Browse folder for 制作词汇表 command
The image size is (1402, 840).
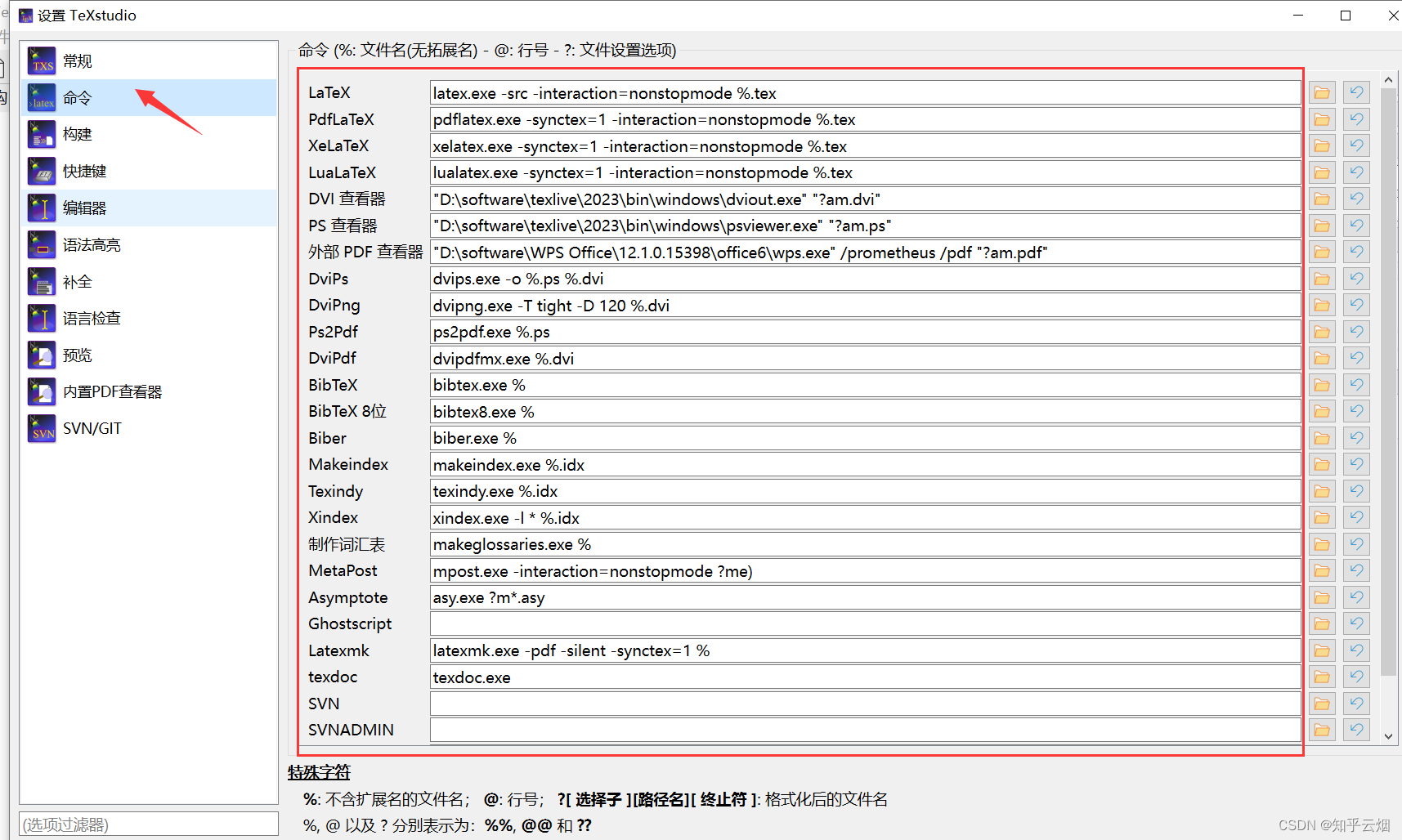1322,544
